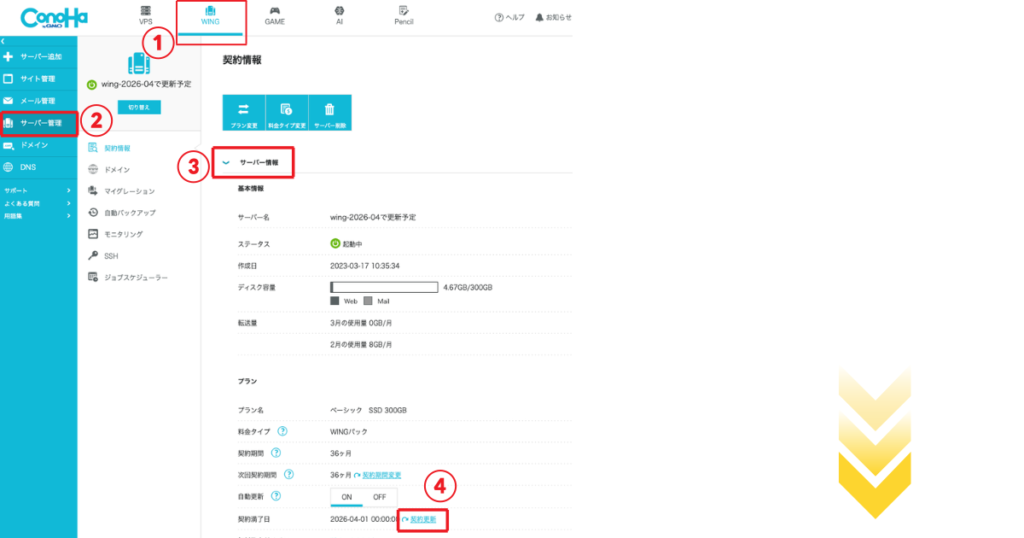Open メール管理 in the sidebar
1024x538 pixels.
click(x=39, y=101)
